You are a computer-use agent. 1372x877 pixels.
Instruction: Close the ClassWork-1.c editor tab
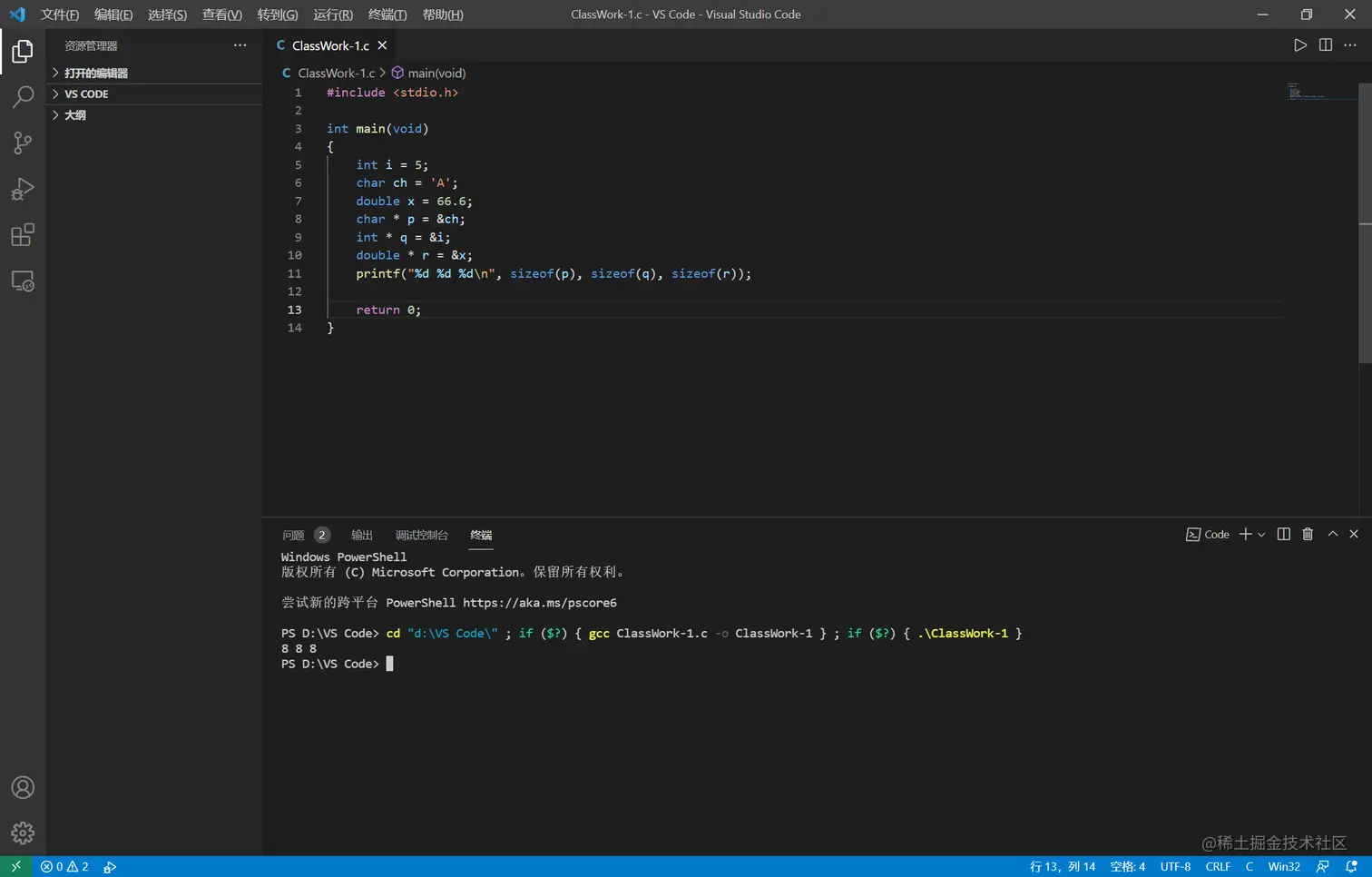[x=382, y=45]
